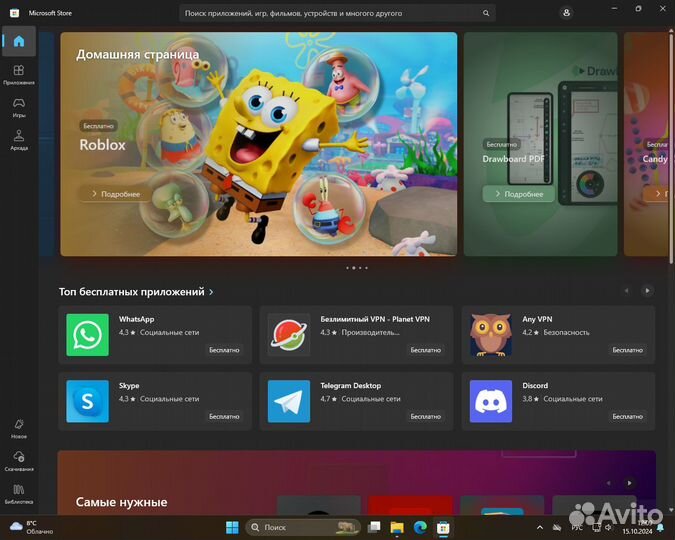
Task: Click Бесплатно button for Planet VPN
Action: [x=426, y=350]
